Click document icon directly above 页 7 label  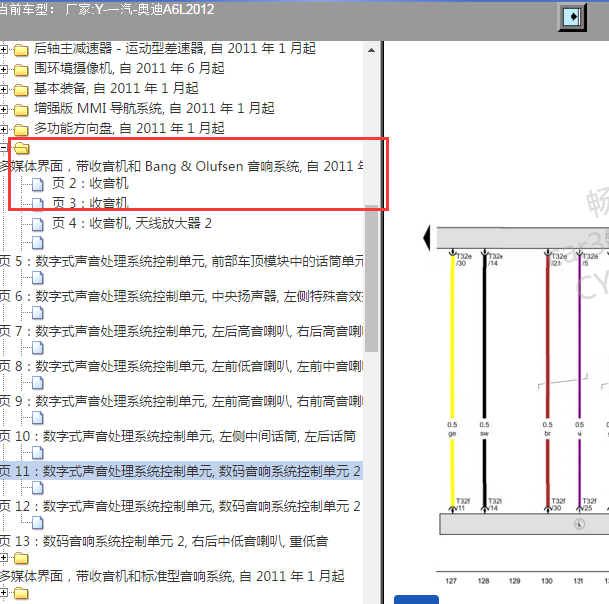coord(38,313)
